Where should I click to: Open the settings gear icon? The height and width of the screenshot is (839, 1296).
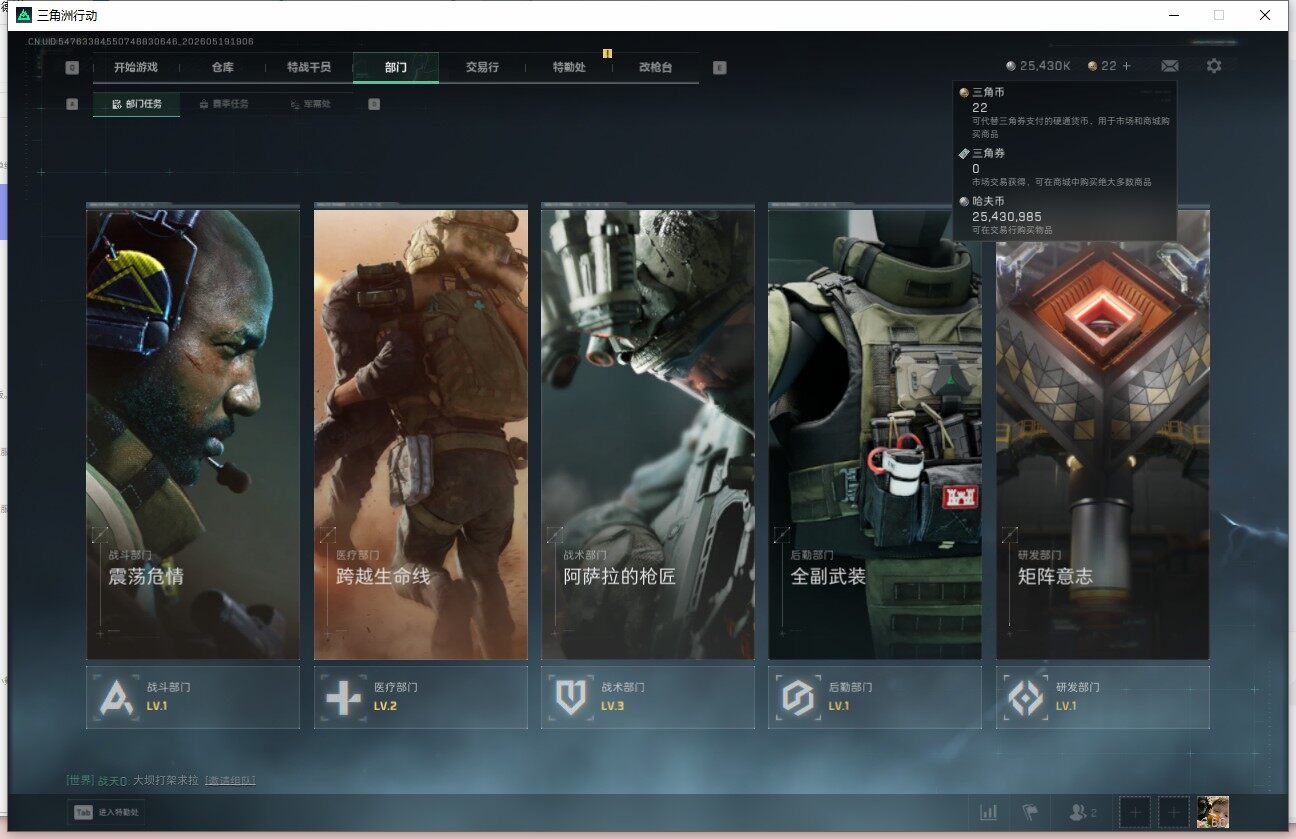(1214, 66)
